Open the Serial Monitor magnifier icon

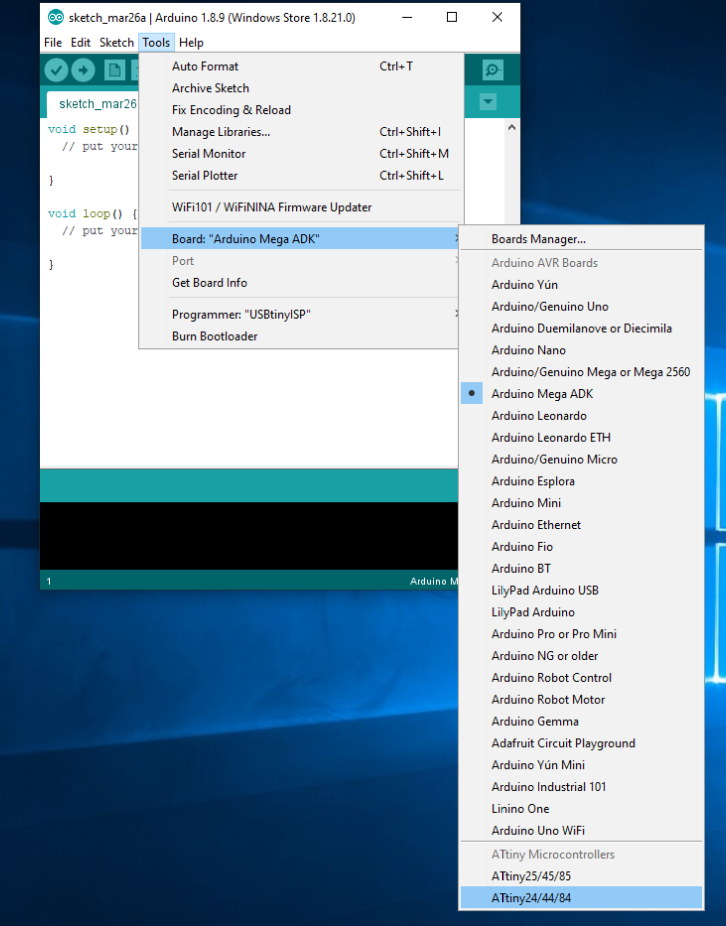pyautogui.click(x=493, y=70)
